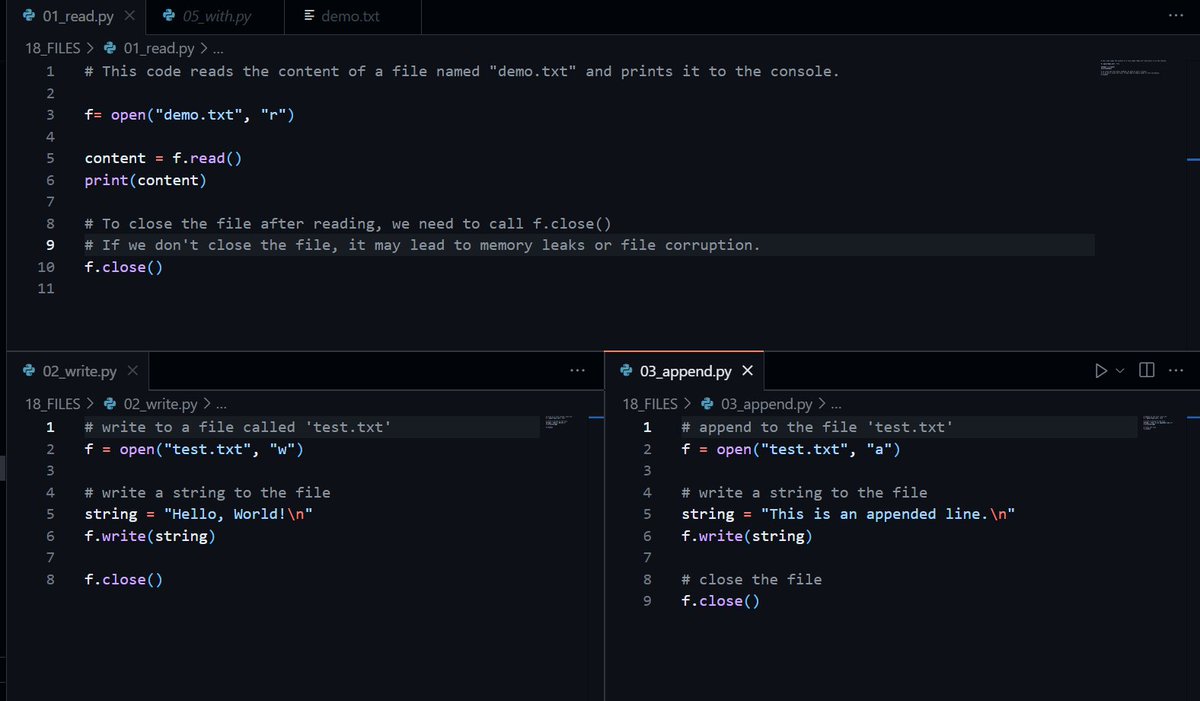Click comment about memory leaks or file corruption
The image size is (1200, 701).
click(422, 245)
